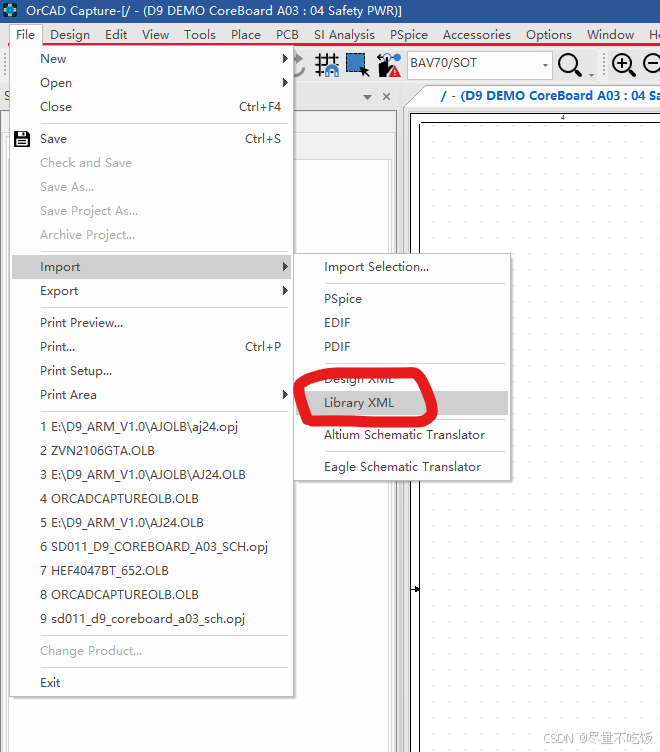Expand the Open submenu
Image resolution: width=660 pixels, height=752 pixels.
285,82
